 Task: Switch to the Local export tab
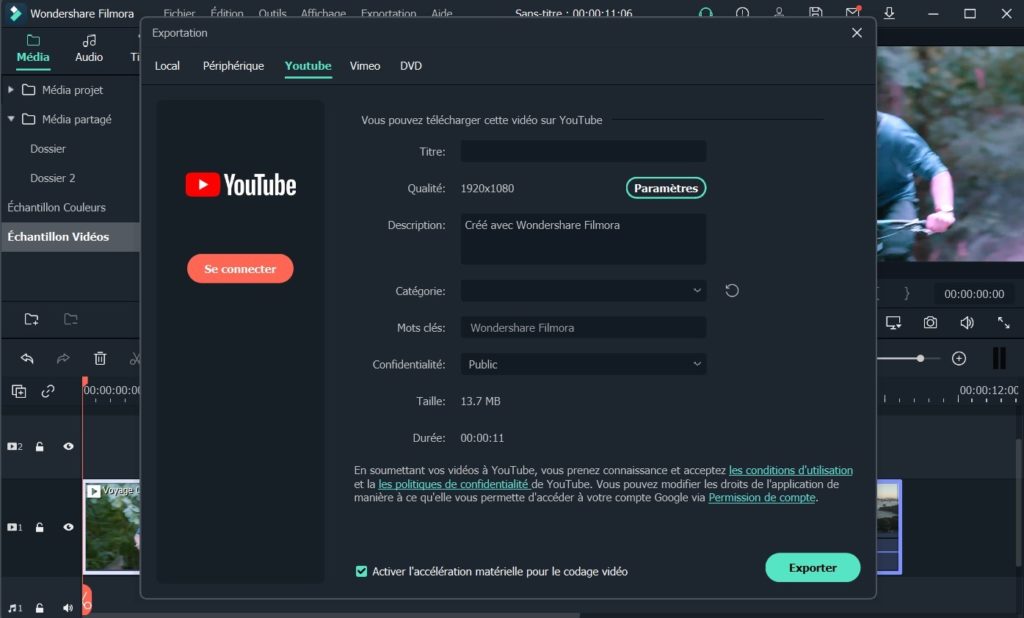click(167, 66)
